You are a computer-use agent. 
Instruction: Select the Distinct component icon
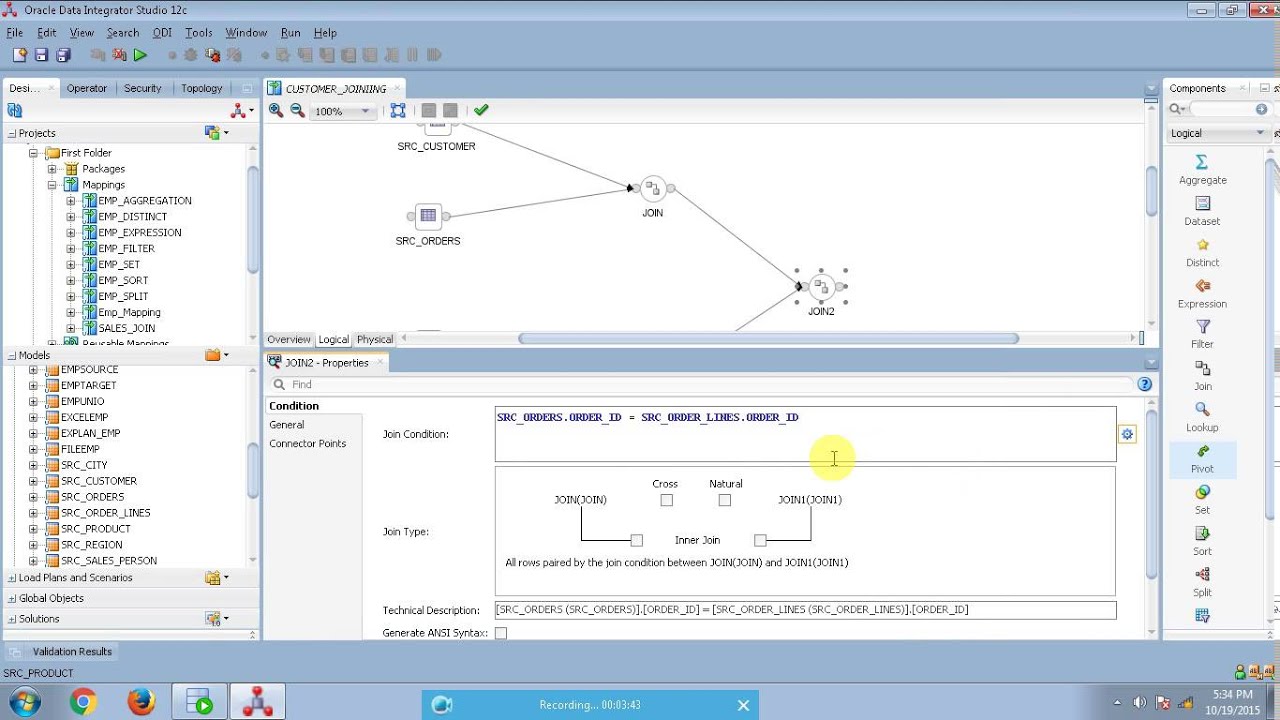[x=1202, y=244]
